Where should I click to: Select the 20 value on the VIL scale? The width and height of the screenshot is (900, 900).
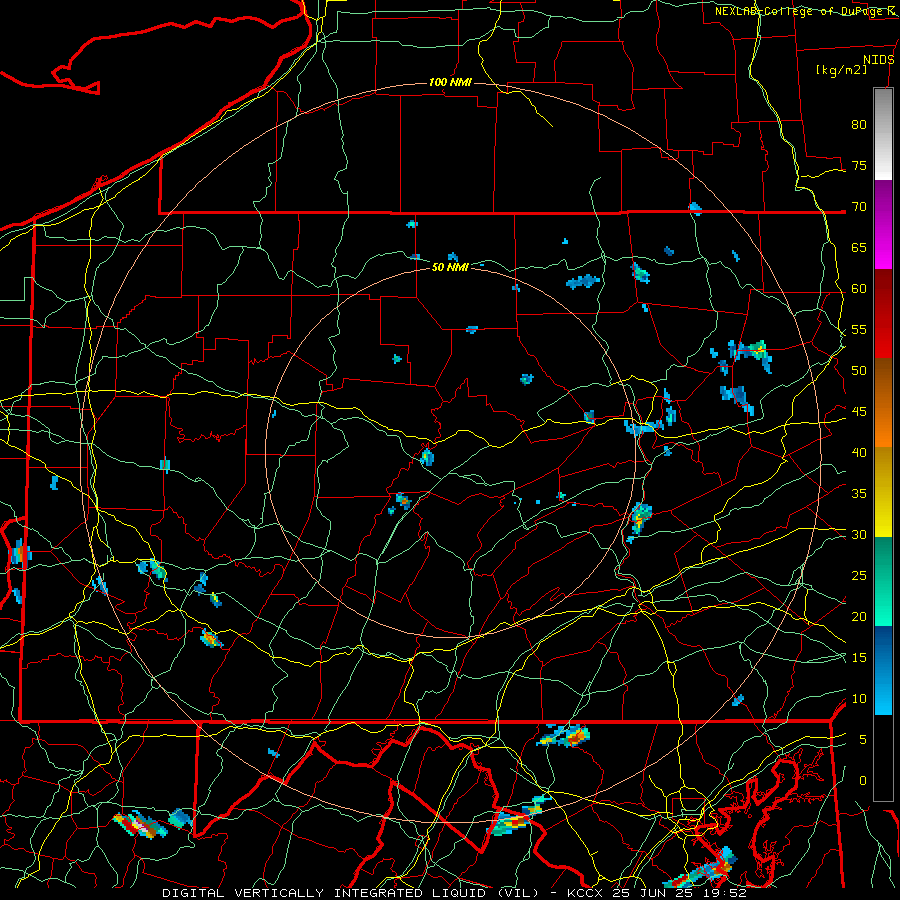(859, 616)
